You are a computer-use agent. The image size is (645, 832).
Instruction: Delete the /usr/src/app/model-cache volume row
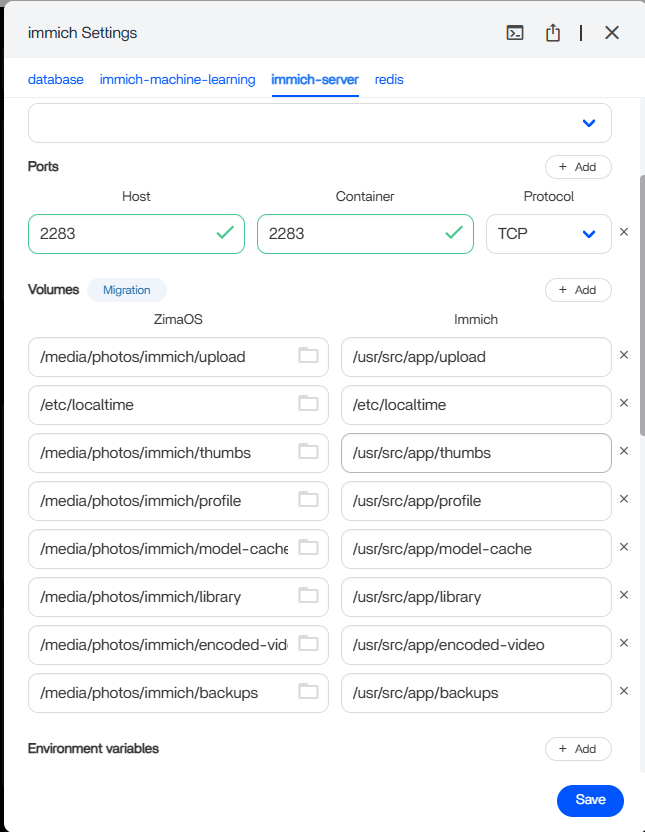624,547
